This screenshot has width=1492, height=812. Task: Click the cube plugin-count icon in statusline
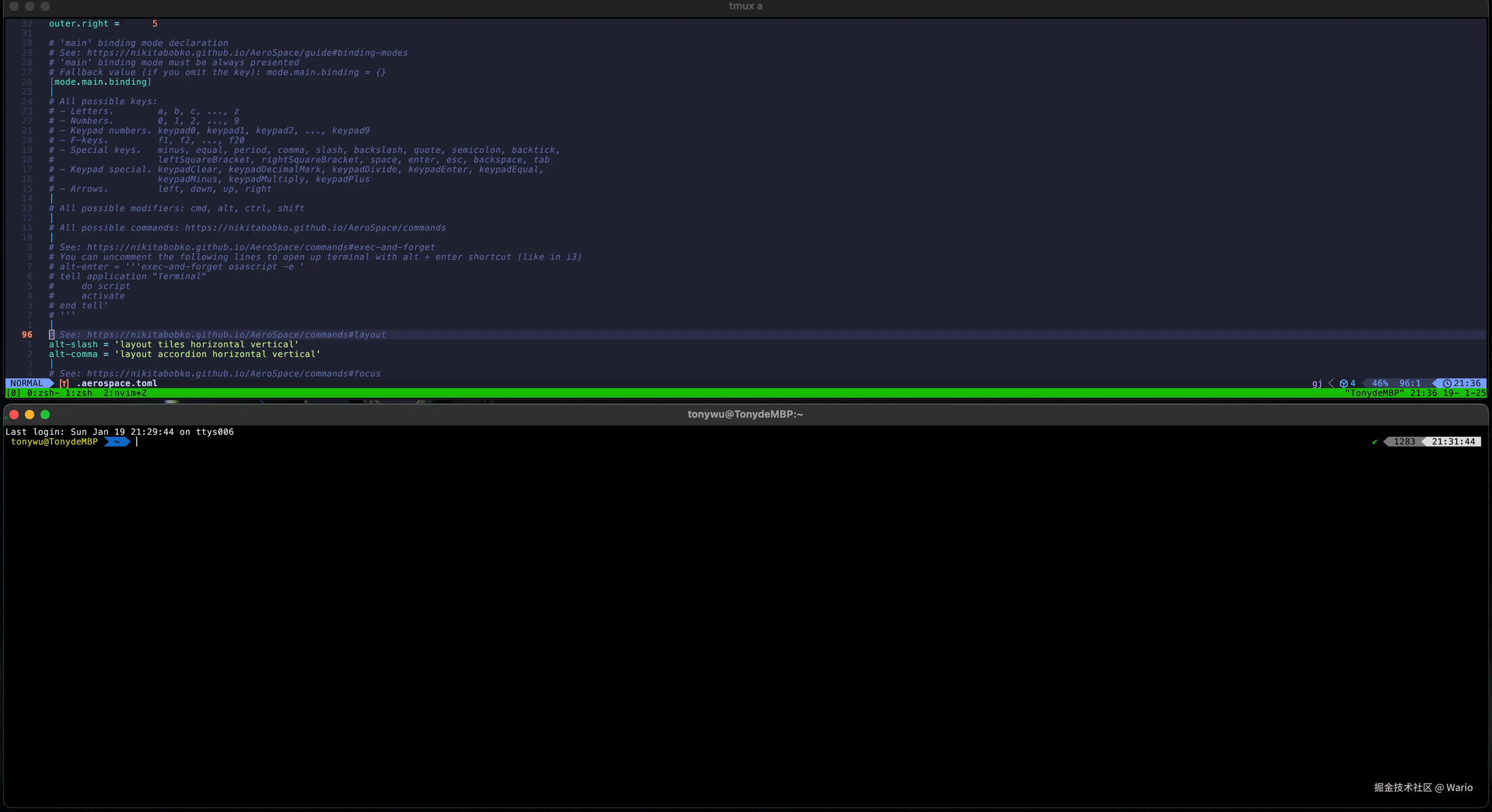click(1344, 383)
